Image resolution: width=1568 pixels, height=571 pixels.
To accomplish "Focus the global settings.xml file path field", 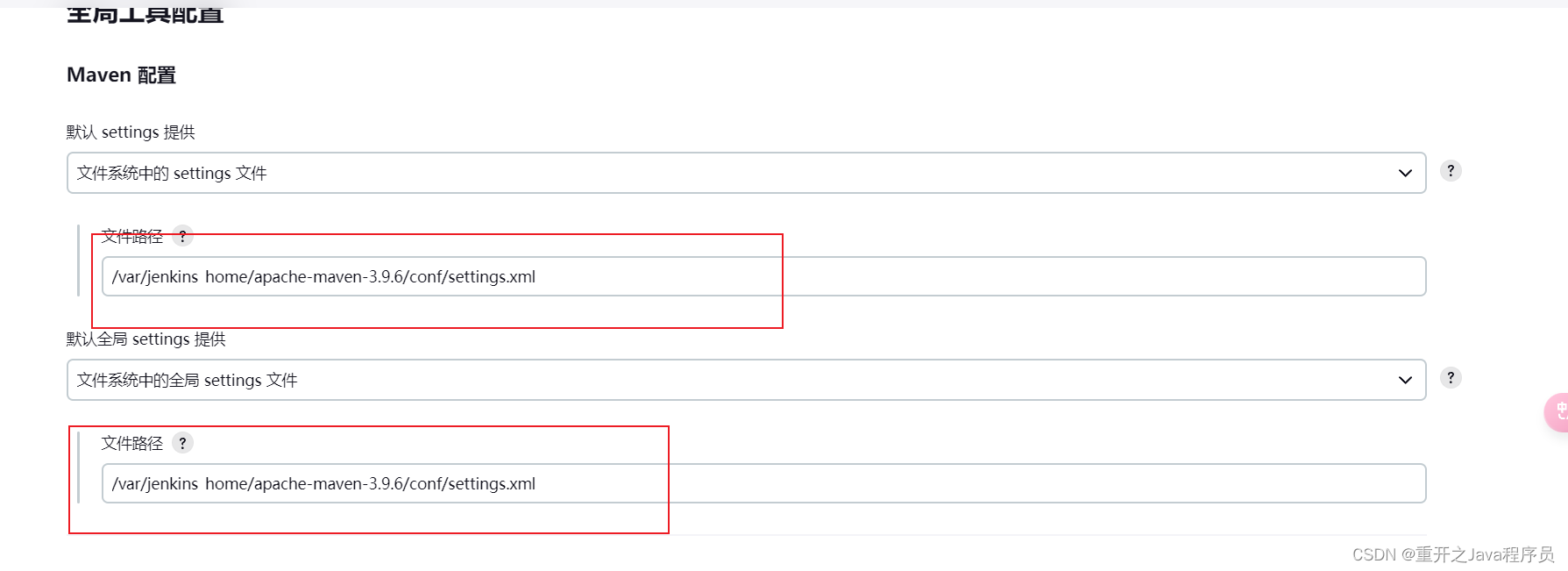I will (x=763, y=483).
